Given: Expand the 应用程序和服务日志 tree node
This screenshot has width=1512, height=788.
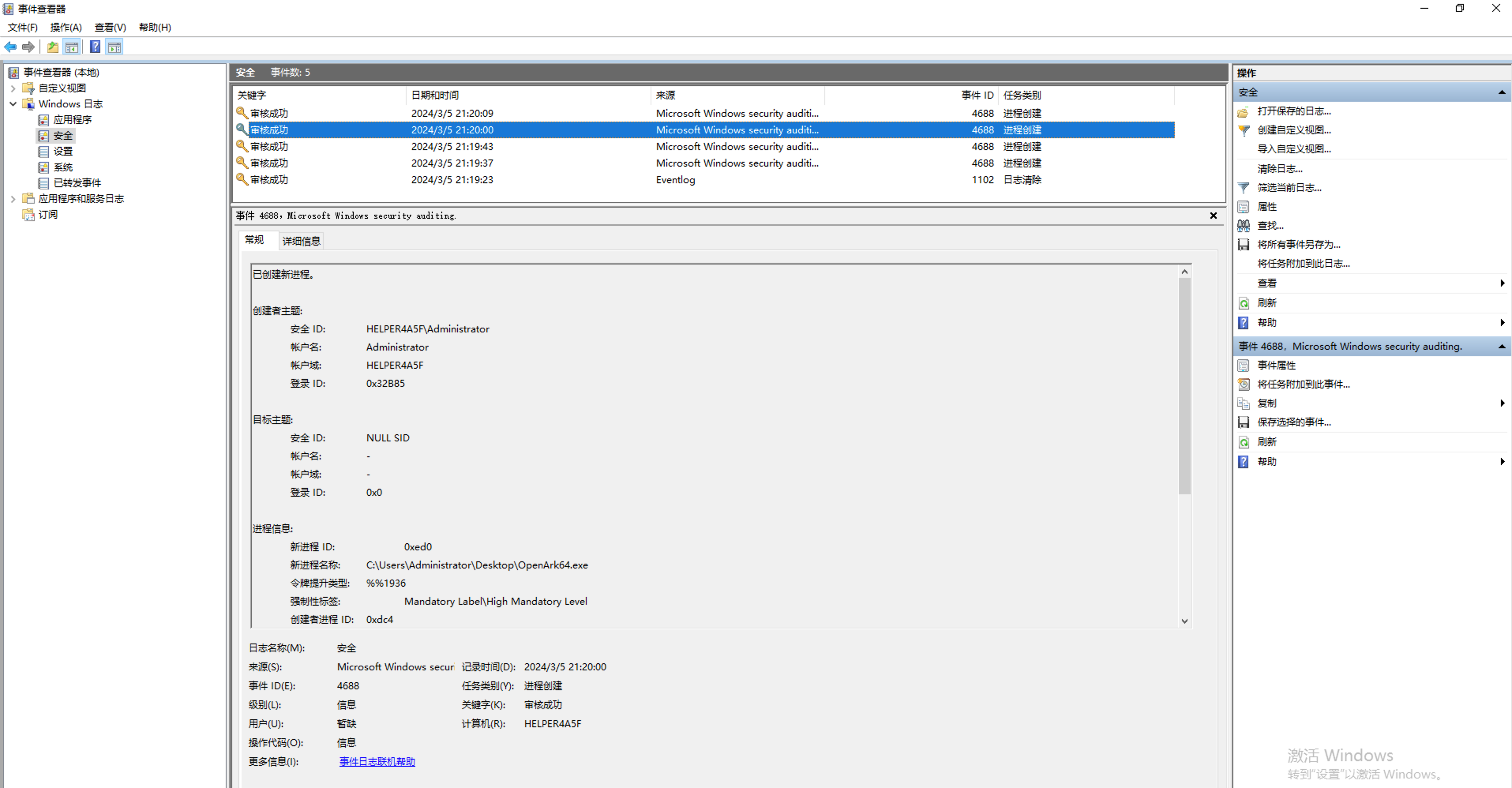Looking at the screenshot, I should click(x=13, y=199).
